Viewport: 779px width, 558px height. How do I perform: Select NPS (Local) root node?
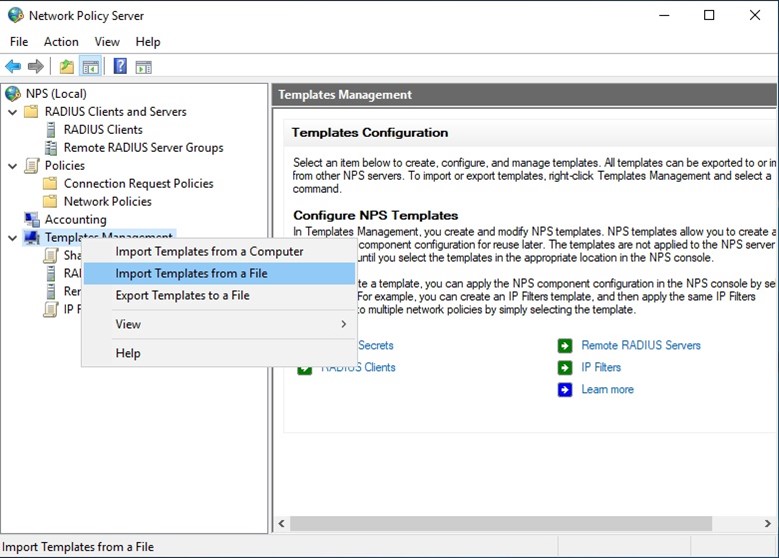pyautogui.click(x=56, y=93)
